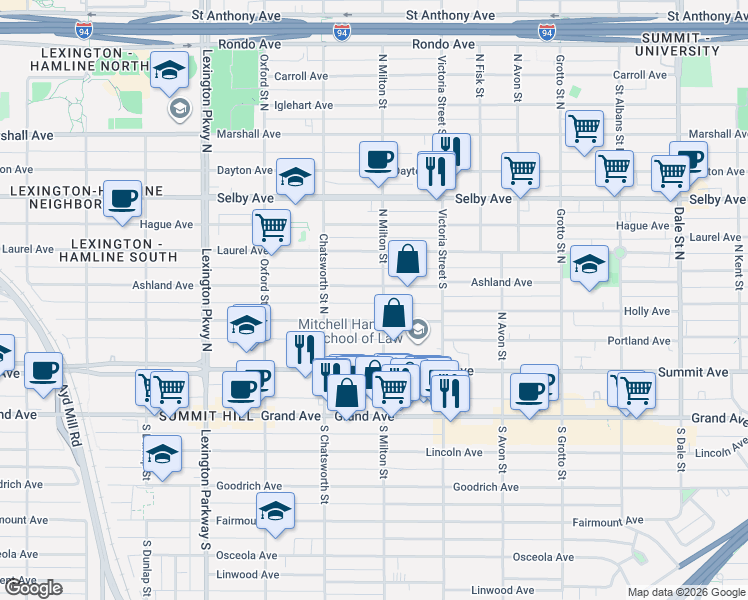748x600 pixels.
Task: Click the 'SUMMIT - UNIVERSITY' neighborhood label
Action: click(677, 44)
